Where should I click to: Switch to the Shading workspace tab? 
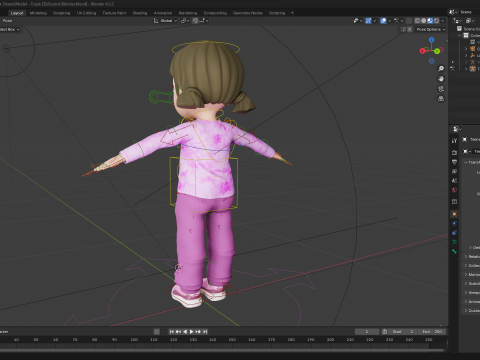[x=140, y=13]
